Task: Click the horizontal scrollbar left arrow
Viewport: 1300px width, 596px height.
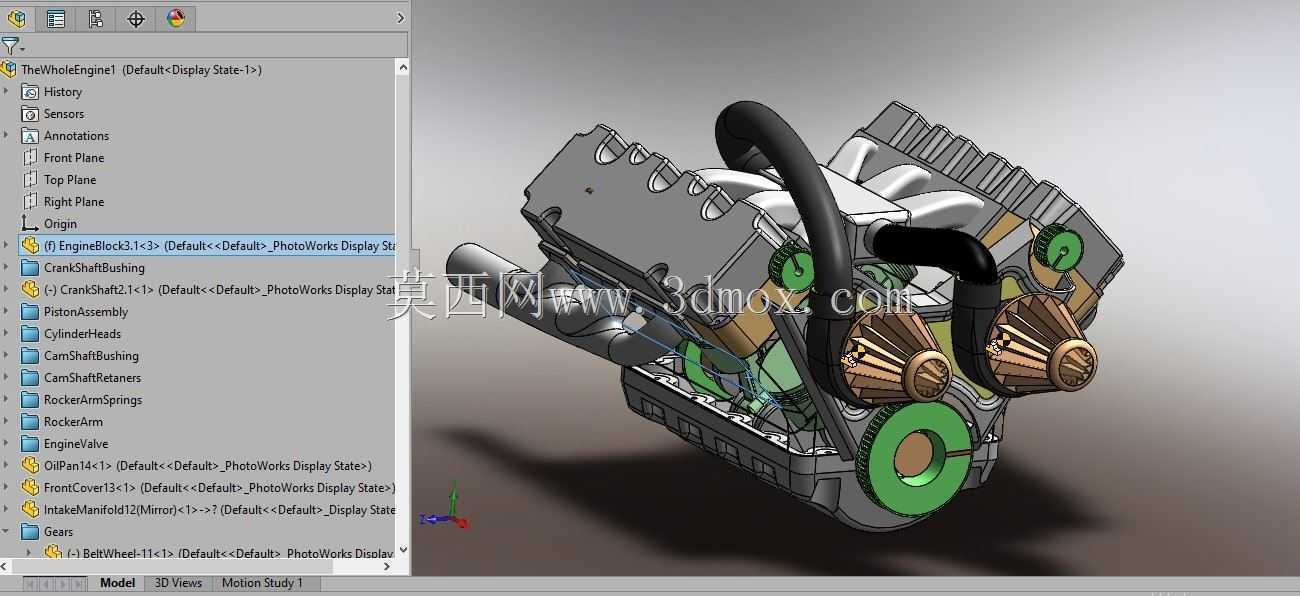Action: click(x=6, y=566)
